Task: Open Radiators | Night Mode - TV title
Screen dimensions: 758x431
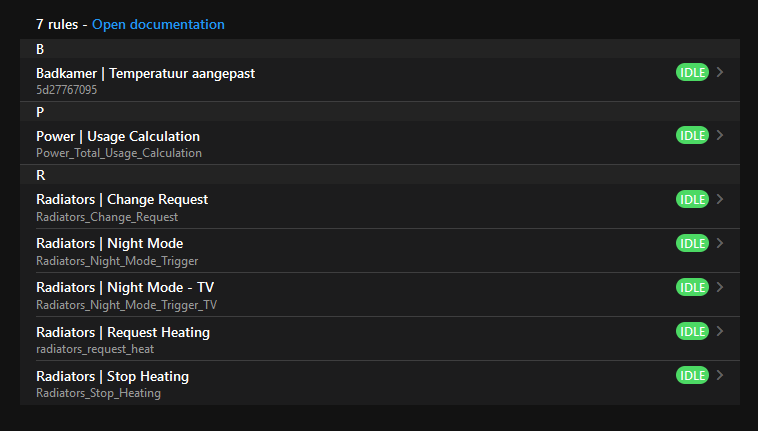Action: tap(125, 287)
